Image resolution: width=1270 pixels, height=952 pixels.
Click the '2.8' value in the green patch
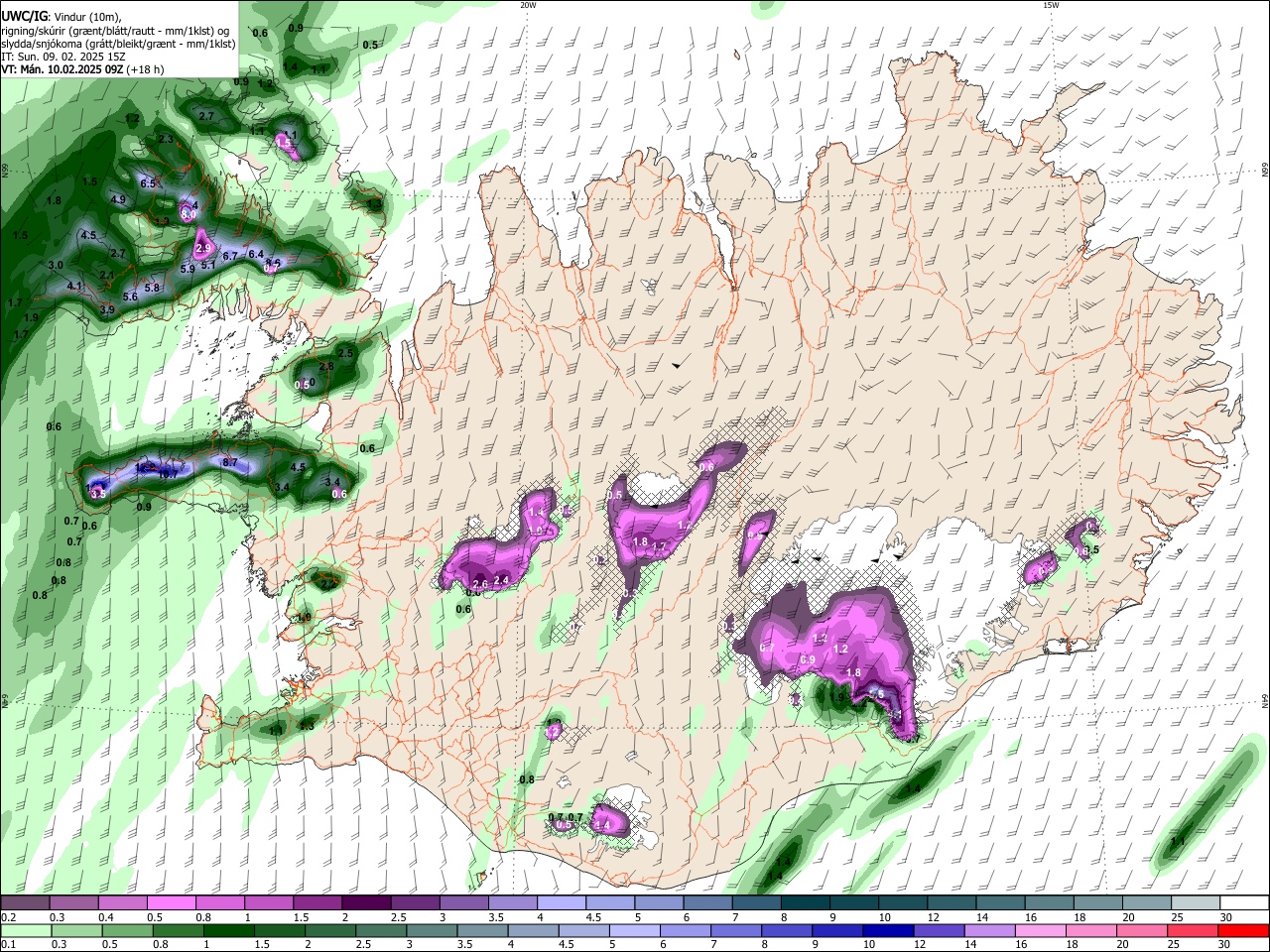[x=325, y=367]
